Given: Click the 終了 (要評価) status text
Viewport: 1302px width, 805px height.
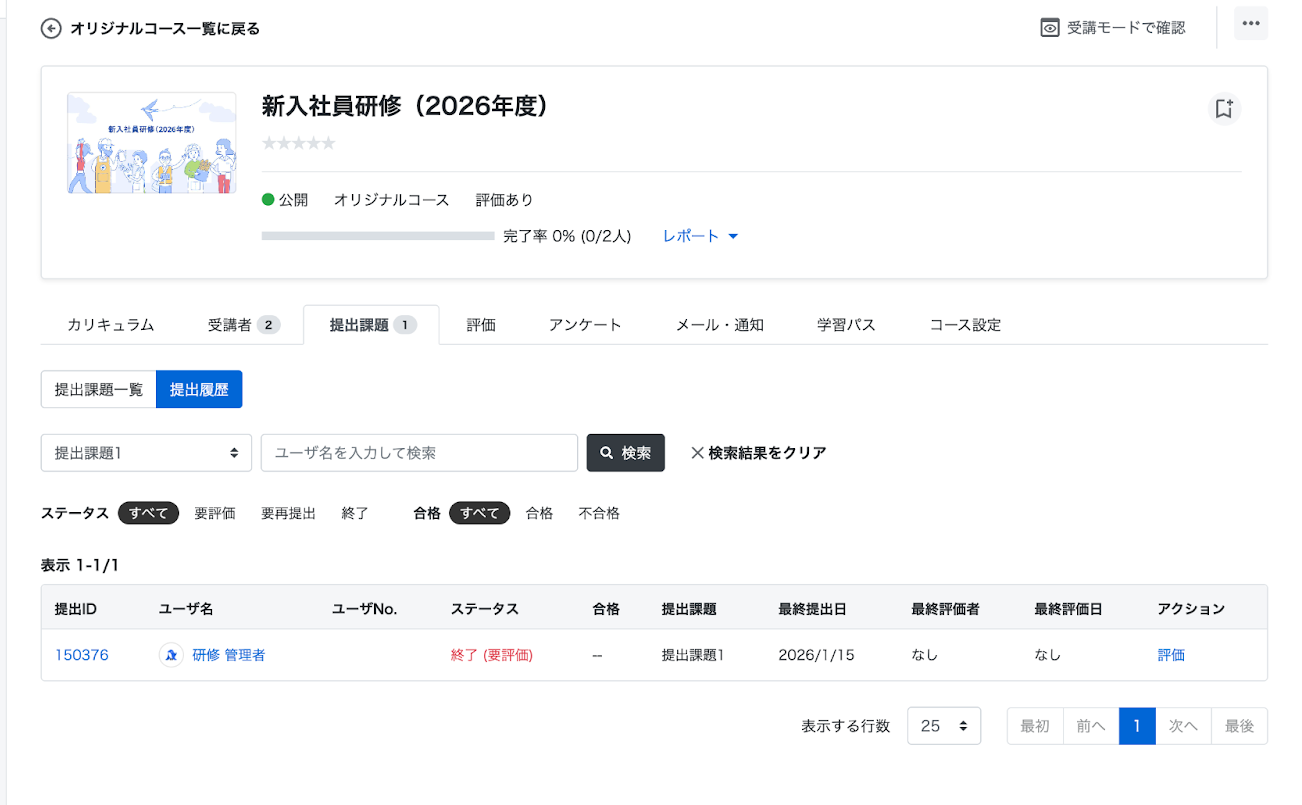Looking at the screenshot, I should (x=492, y=655).
